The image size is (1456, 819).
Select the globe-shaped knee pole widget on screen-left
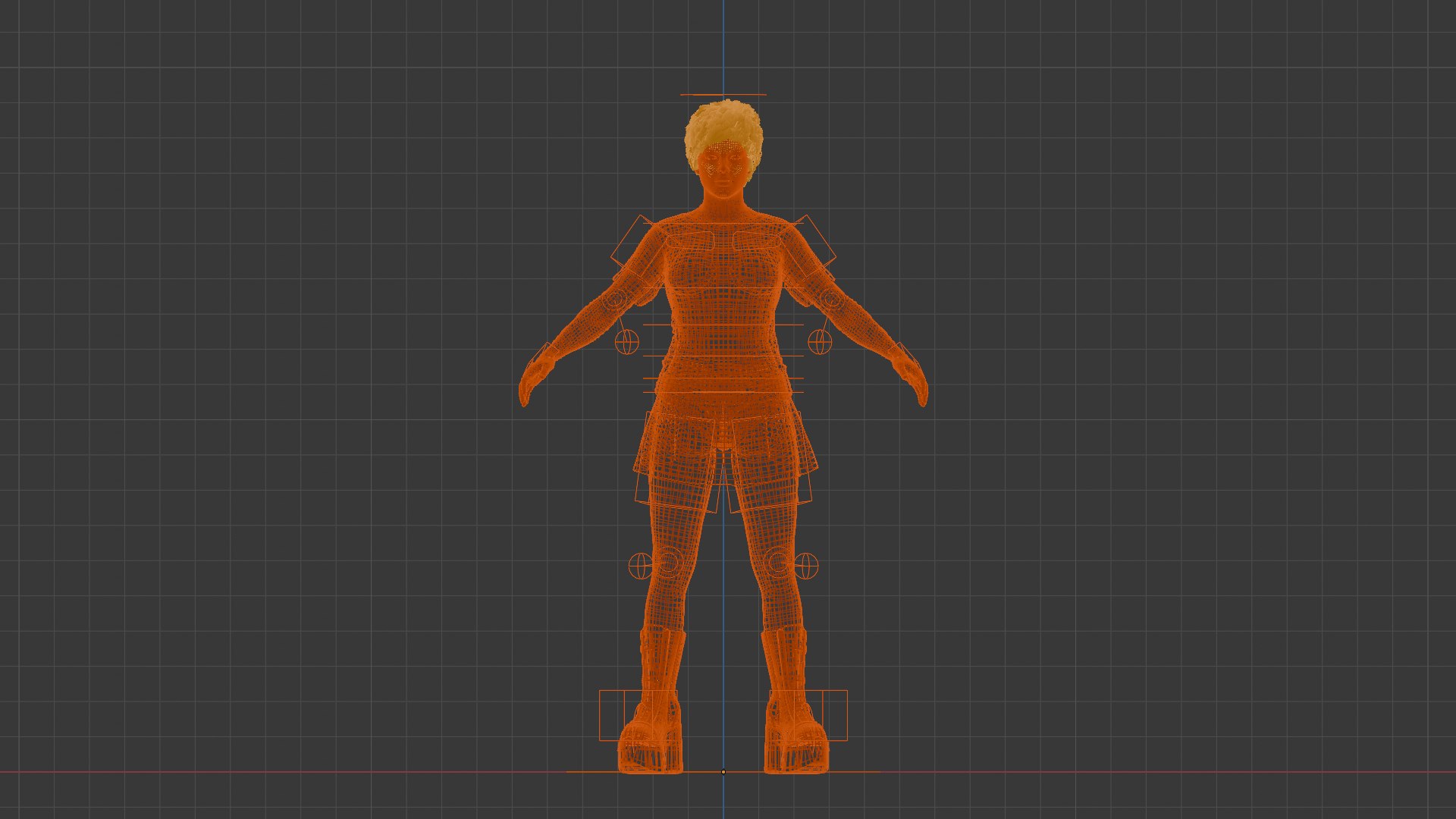click(x=640, y=565)
